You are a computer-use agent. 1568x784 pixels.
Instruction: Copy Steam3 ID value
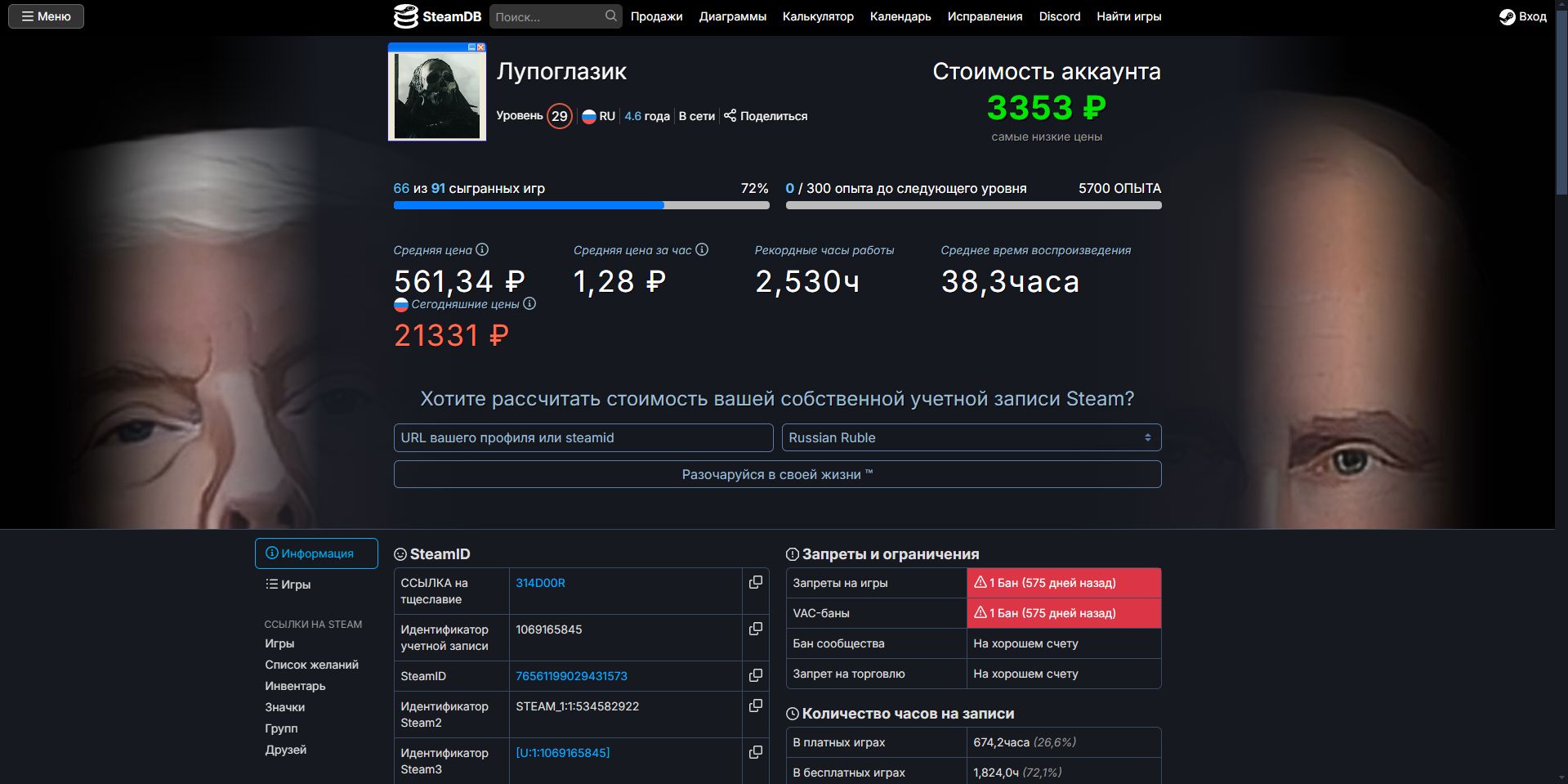pos(756,752)
